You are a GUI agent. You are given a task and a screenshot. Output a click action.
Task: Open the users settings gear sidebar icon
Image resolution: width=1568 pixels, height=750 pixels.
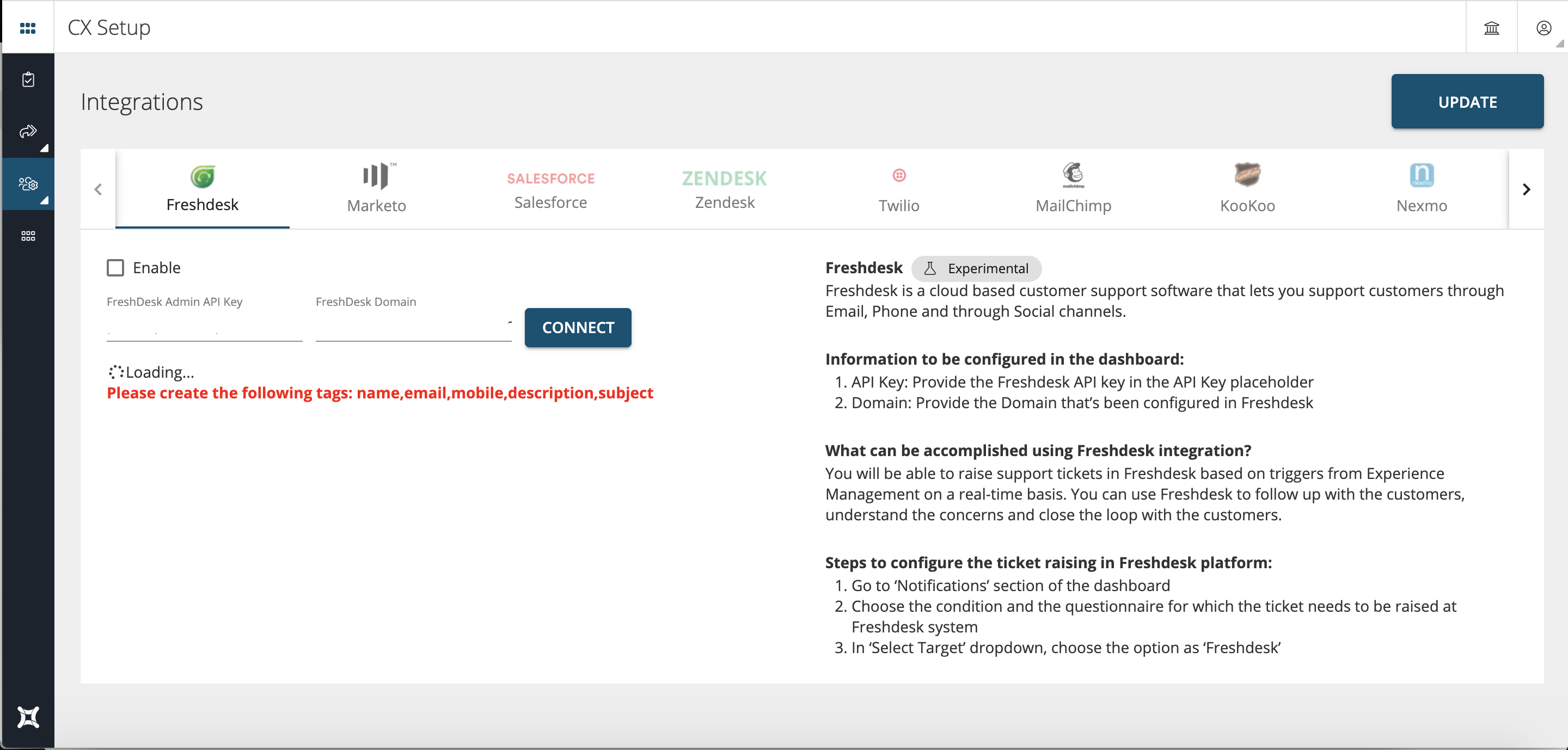pos(28,184)
